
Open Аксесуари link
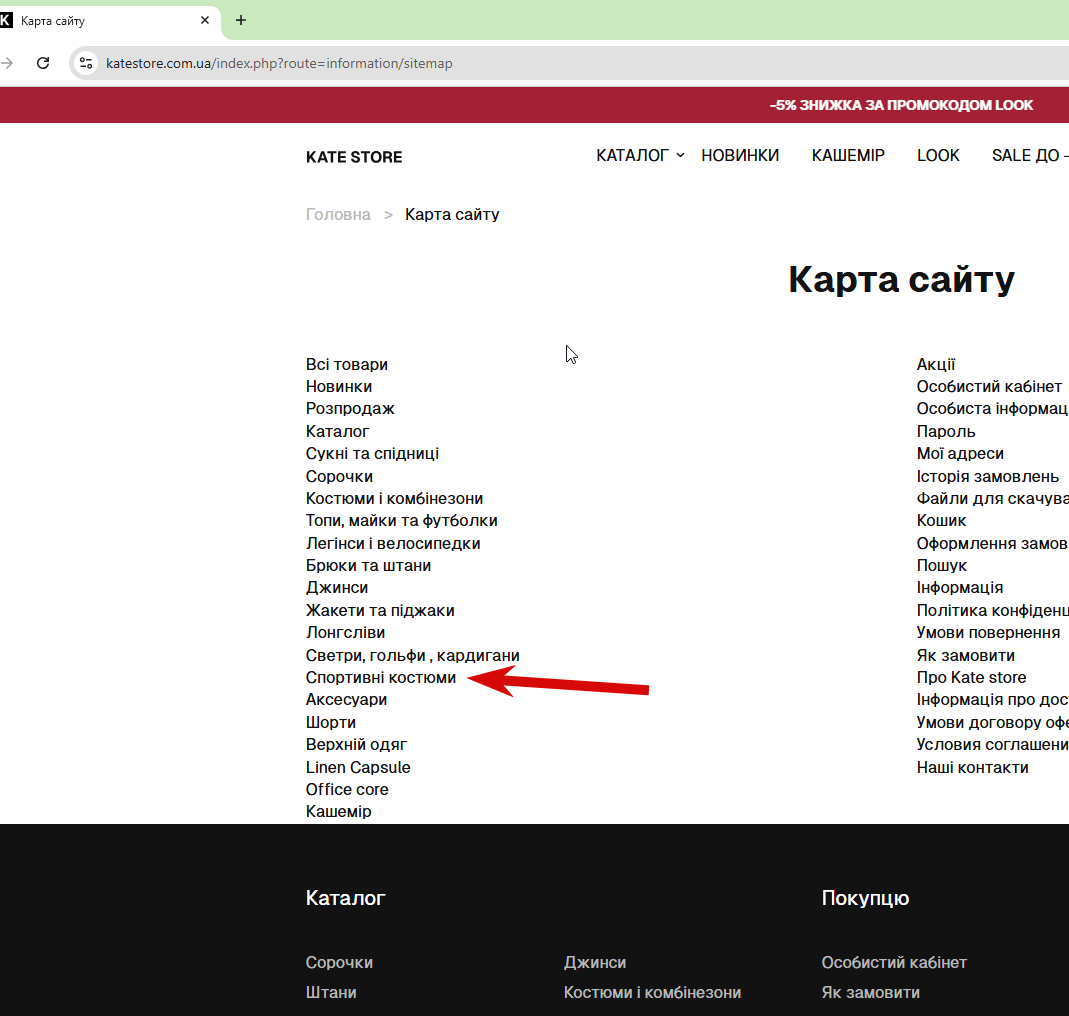(x=346, y=700)
